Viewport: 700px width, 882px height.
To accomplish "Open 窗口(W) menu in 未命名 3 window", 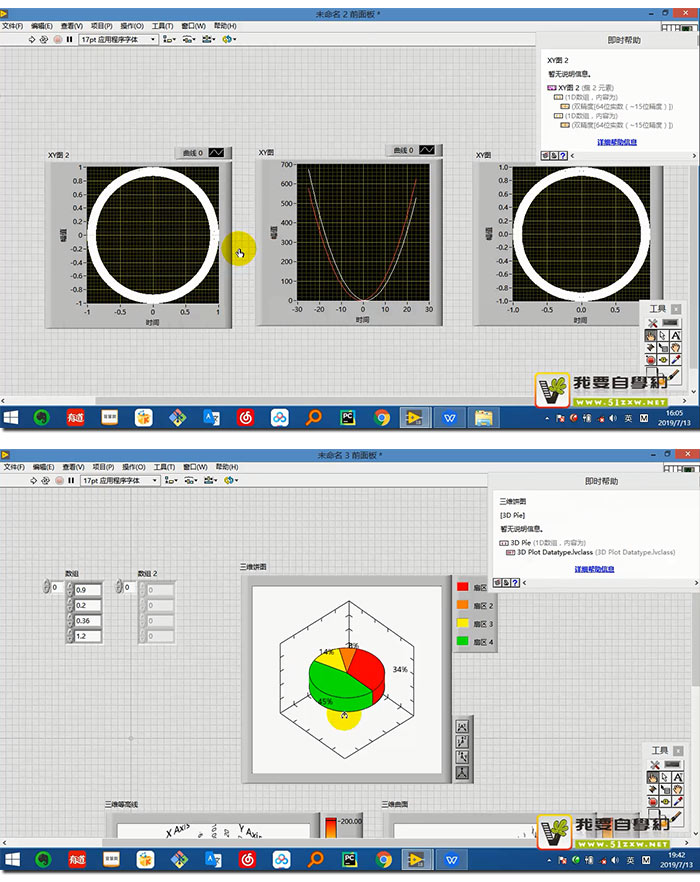I will point(195,467).
